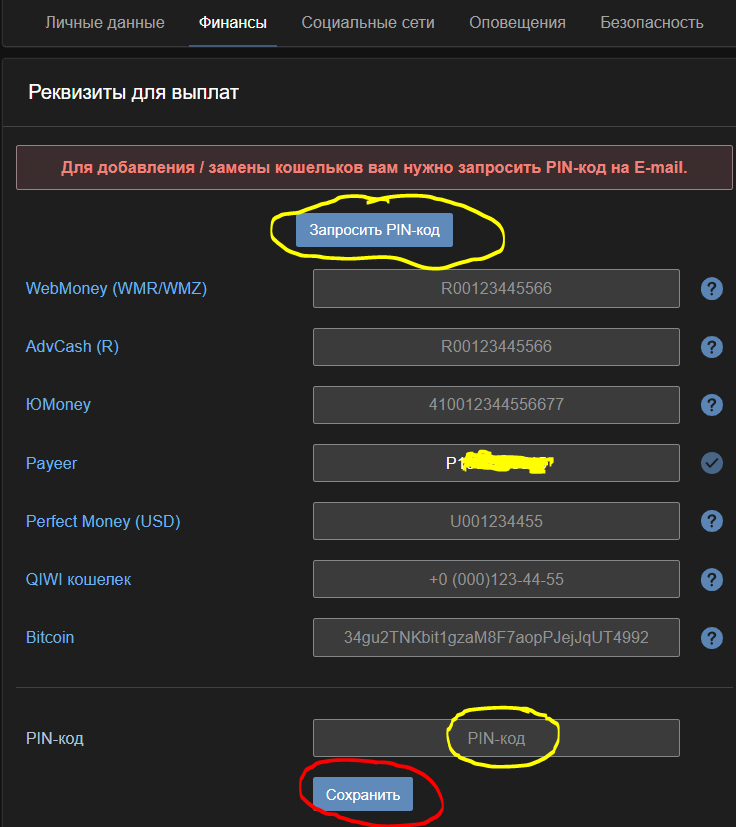Screen dimensions: 736x827
Task: Click the WebMoney help question icon
Action: point(711,289)
